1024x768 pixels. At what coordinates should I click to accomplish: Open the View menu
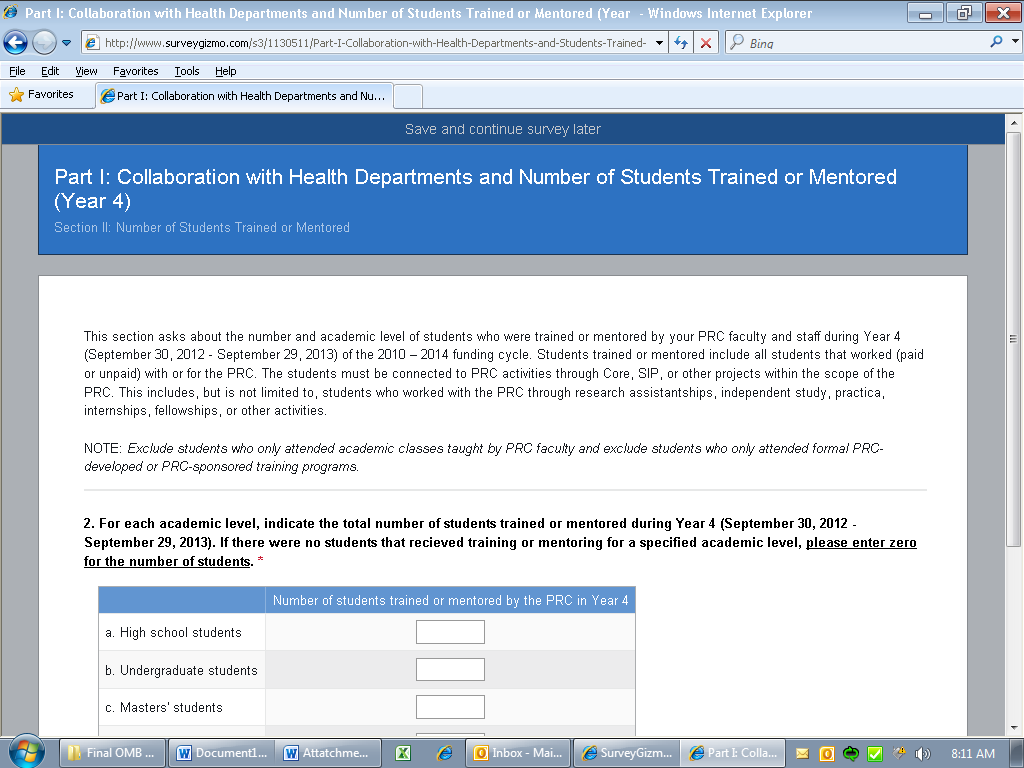(x=86, y=71)
